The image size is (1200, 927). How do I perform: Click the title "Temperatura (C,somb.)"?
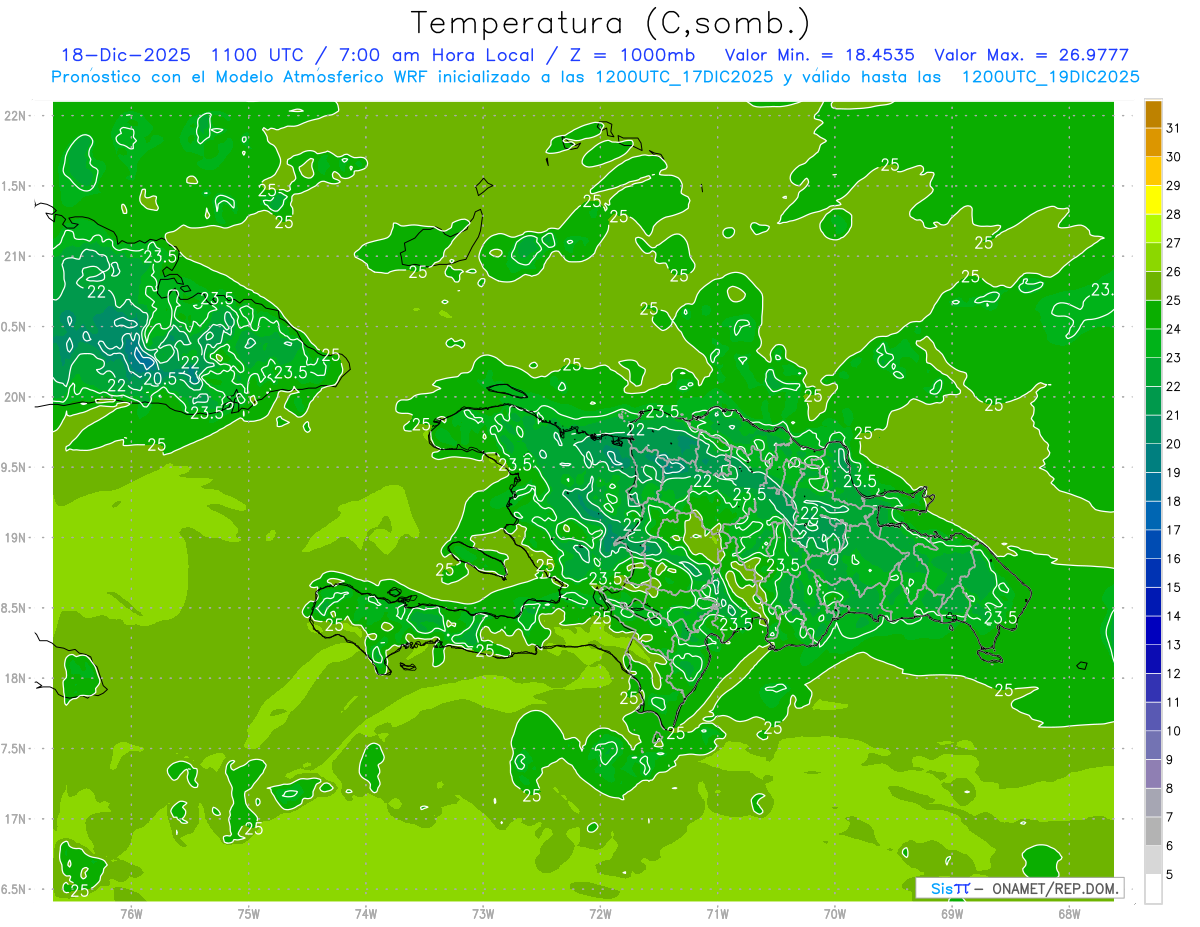tap(610, 23)
